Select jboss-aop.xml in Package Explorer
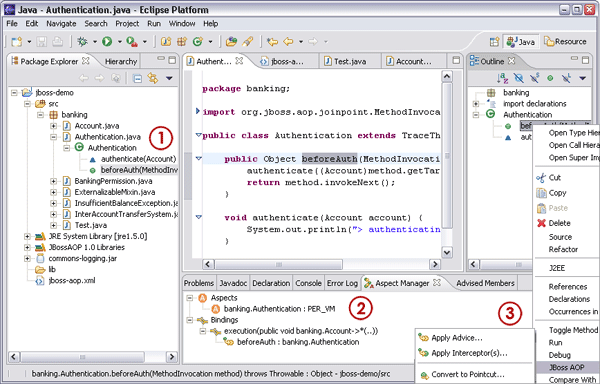 (72, 281)
